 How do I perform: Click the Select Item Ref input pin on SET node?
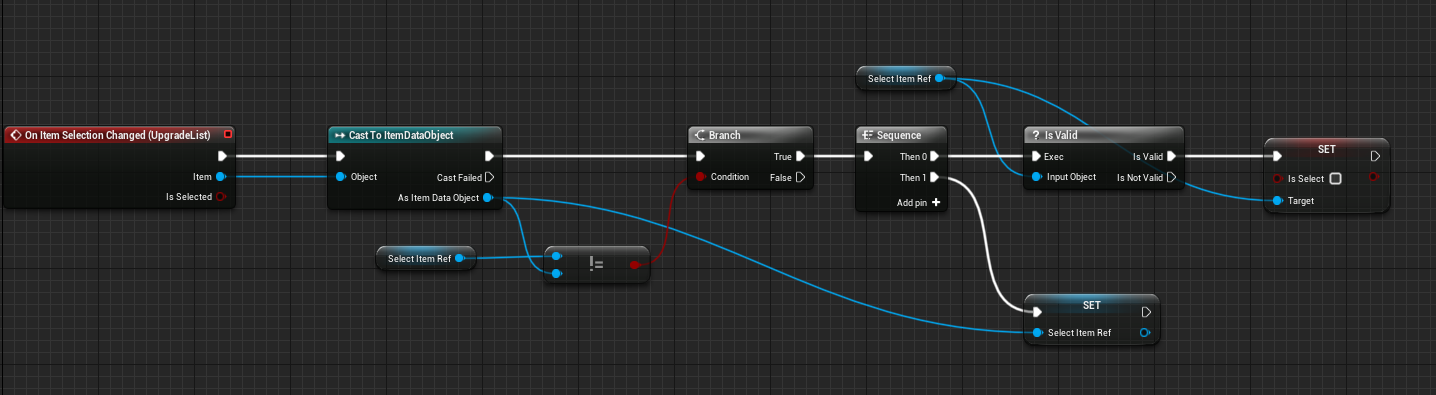tap(1038, 333)
